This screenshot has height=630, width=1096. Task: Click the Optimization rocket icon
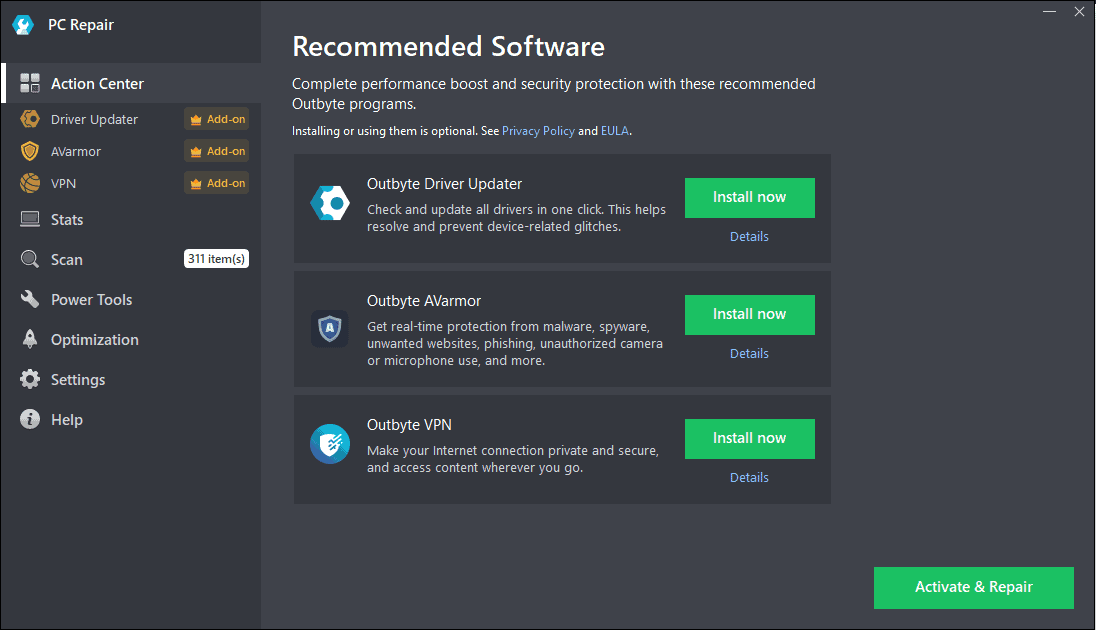point(30,339)
